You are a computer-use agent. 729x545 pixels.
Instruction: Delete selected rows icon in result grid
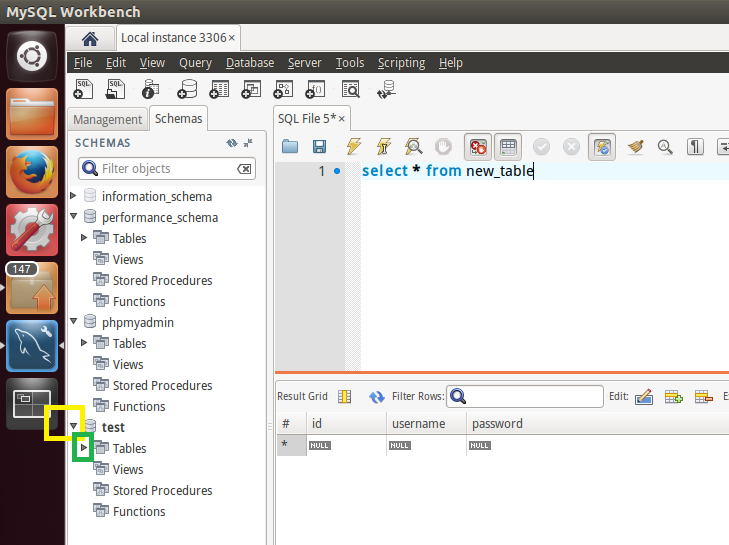(x=703, y=397)
